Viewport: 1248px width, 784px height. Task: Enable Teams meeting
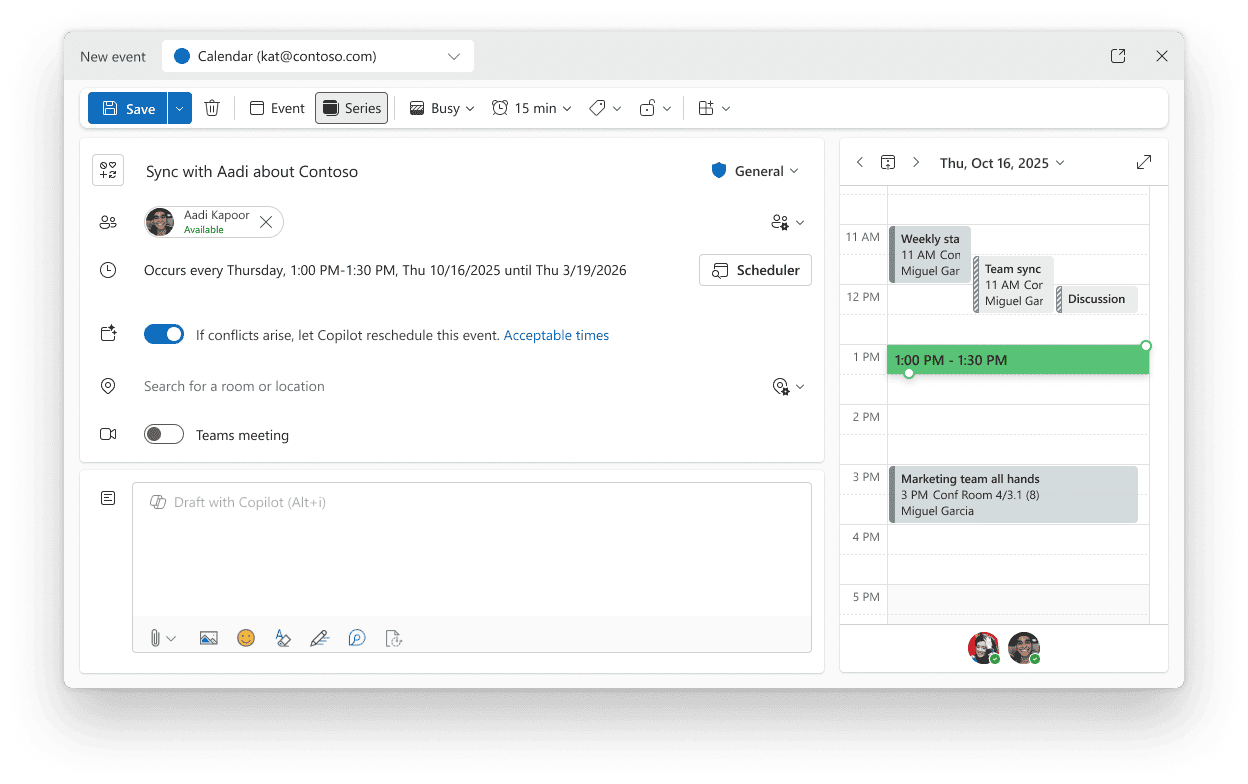(164, 434)
